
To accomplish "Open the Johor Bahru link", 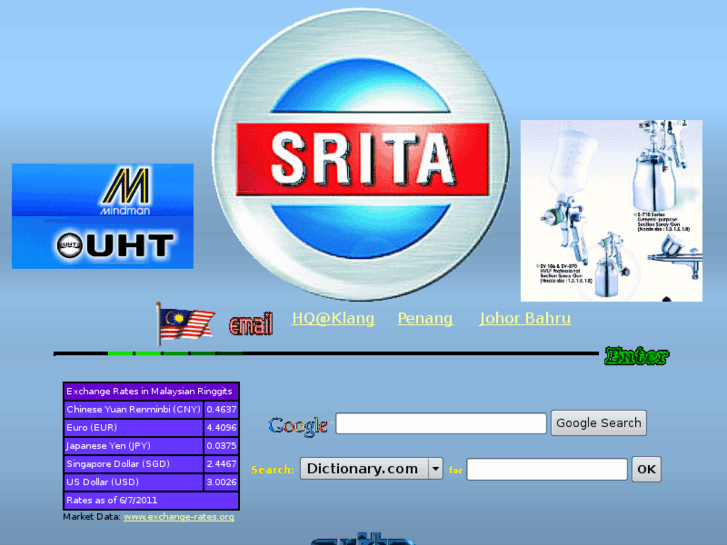I will click(525, 318).
